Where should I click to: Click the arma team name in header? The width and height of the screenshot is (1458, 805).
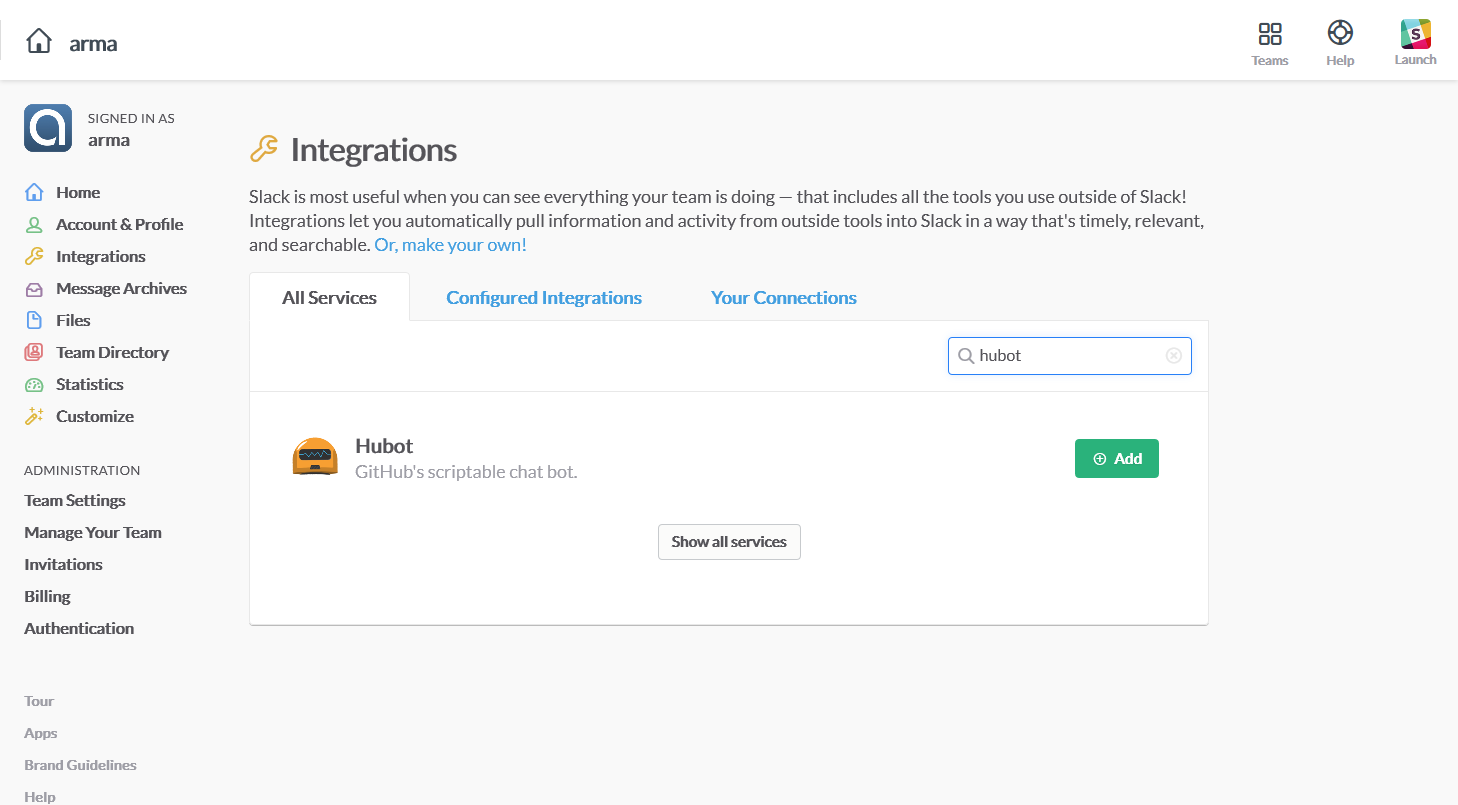point(93,43)
